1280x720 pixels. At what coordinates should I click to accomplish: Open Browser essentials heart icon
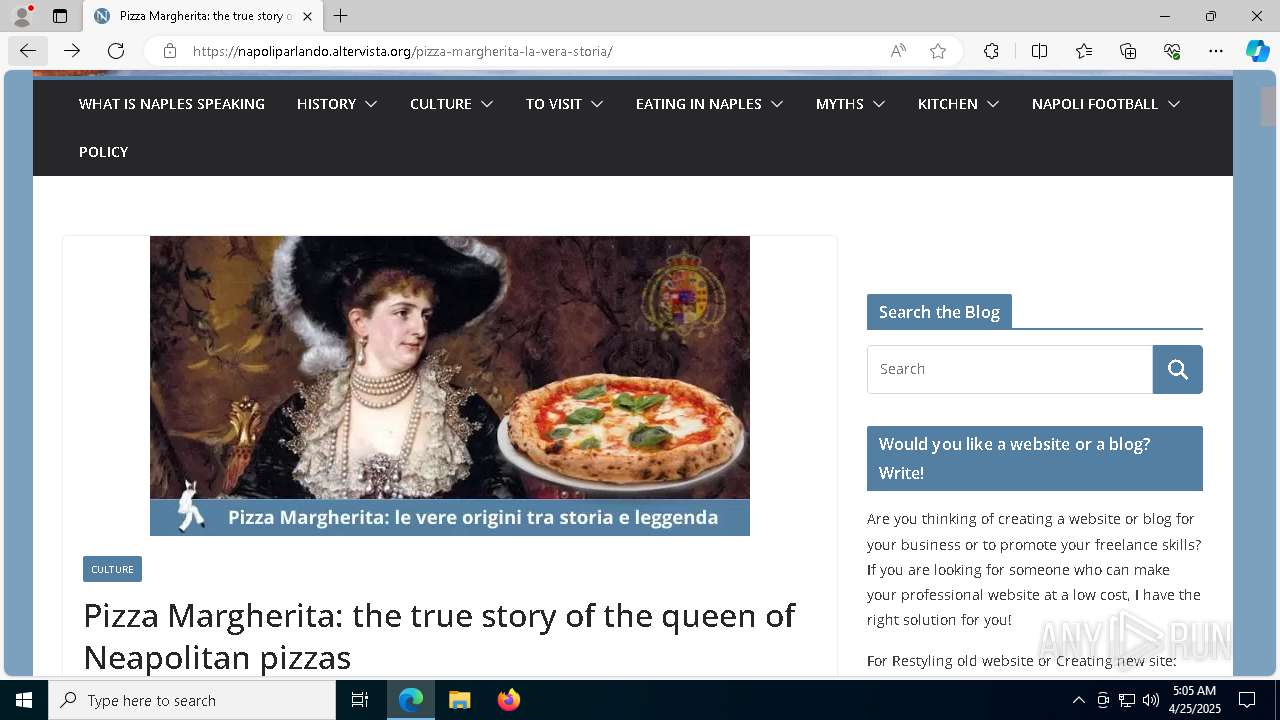1172,51
